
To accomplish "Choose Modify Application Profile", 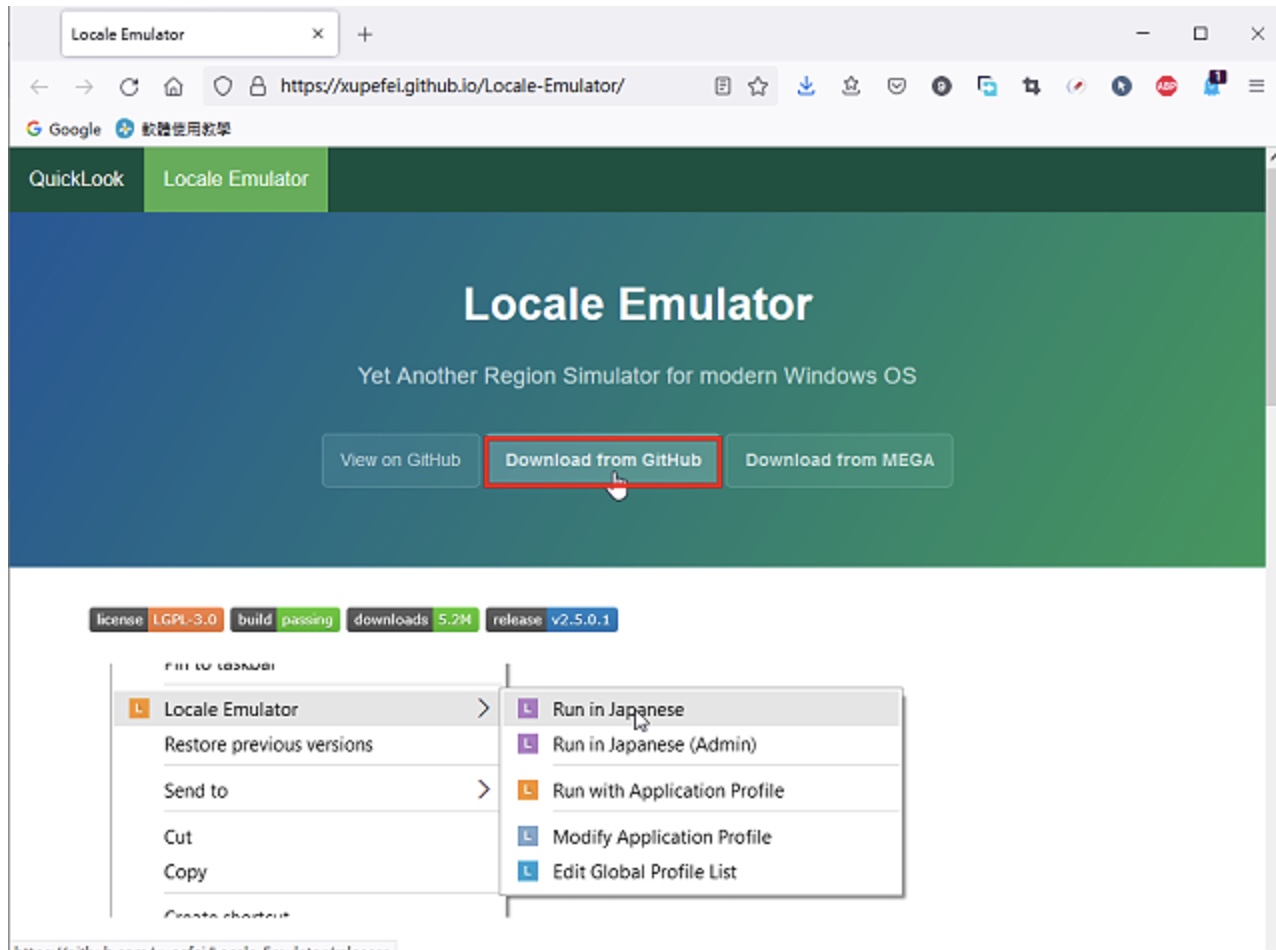I will (x=702, y=837).
